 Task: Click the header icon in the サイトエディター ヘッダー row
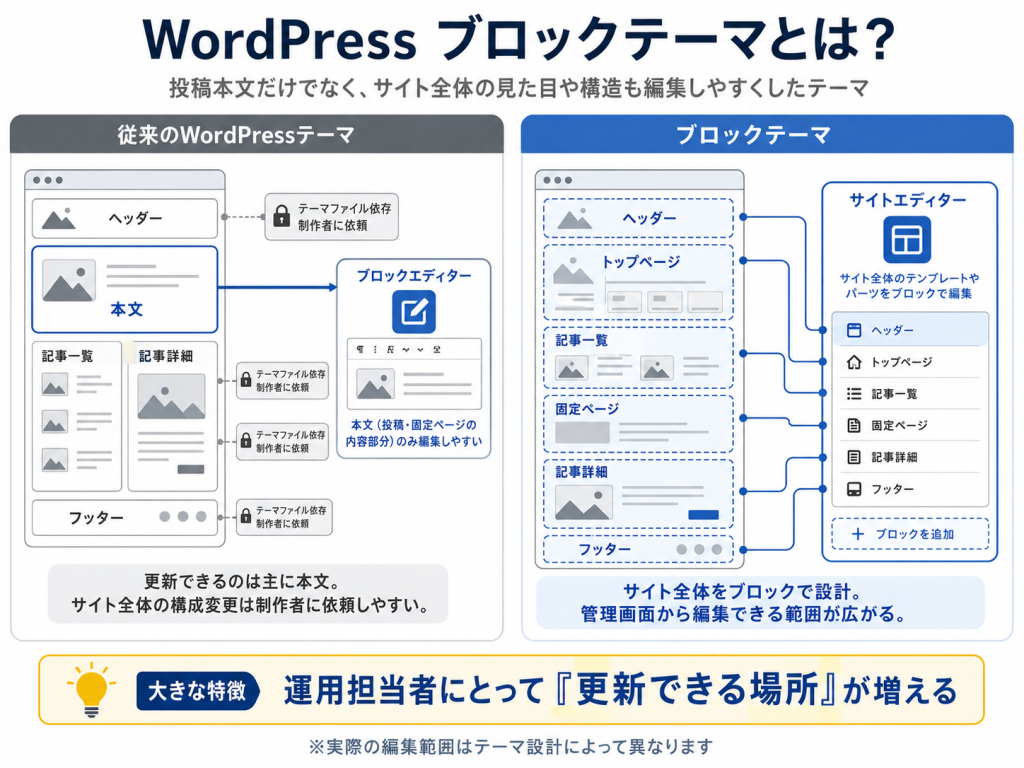point(854,330)
